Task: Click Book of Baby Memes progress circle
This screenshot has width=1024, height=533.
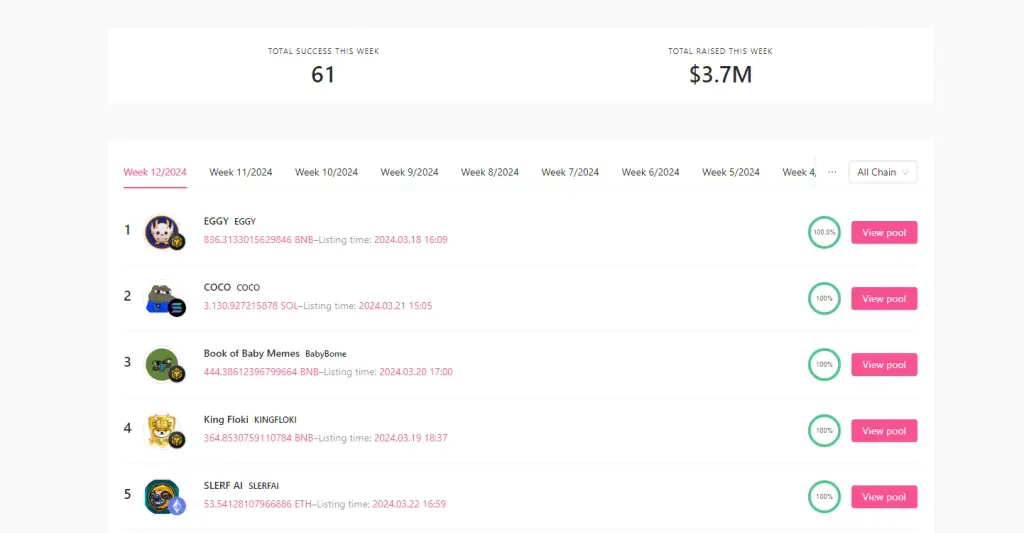Action: pyautogui.click(x=824, y=364)
